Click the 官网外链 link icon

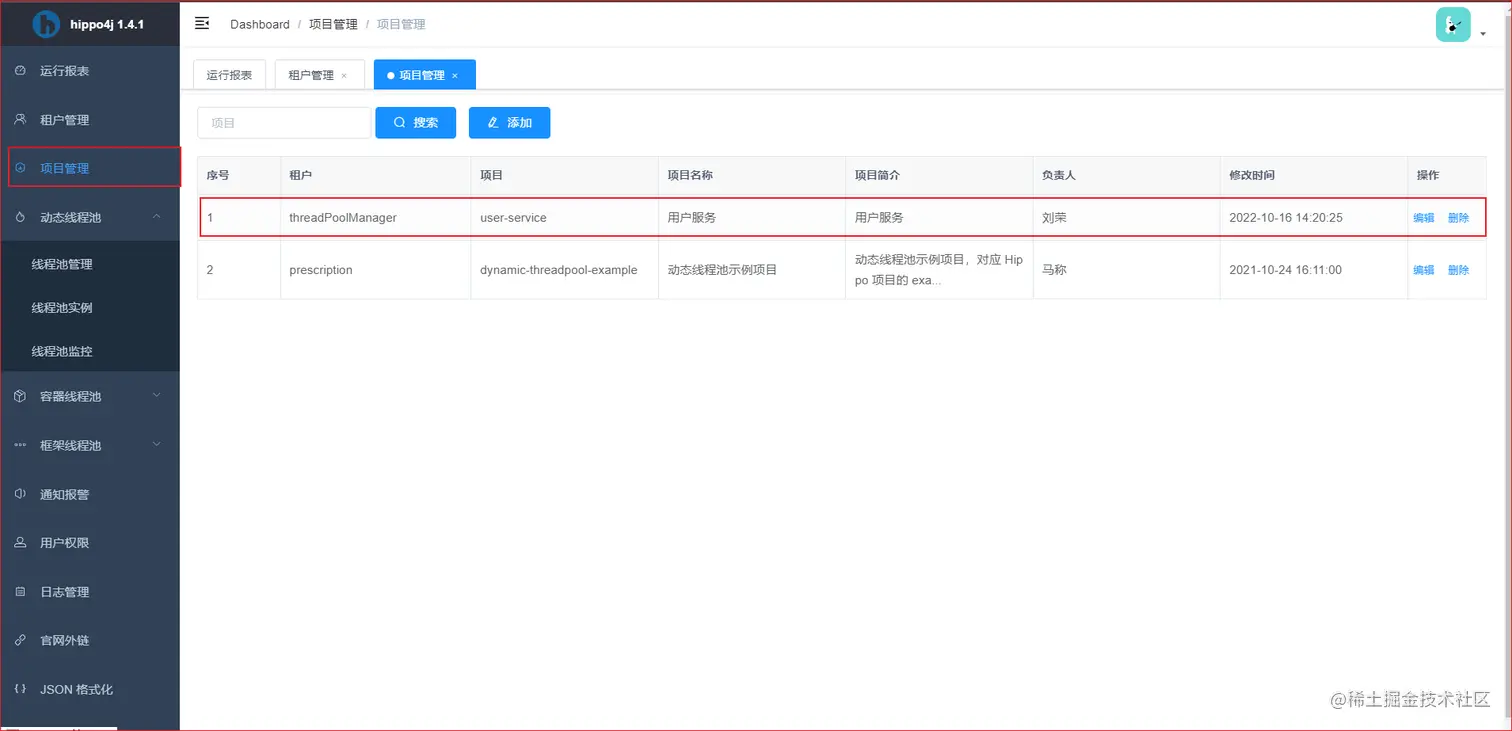[20, 640]
